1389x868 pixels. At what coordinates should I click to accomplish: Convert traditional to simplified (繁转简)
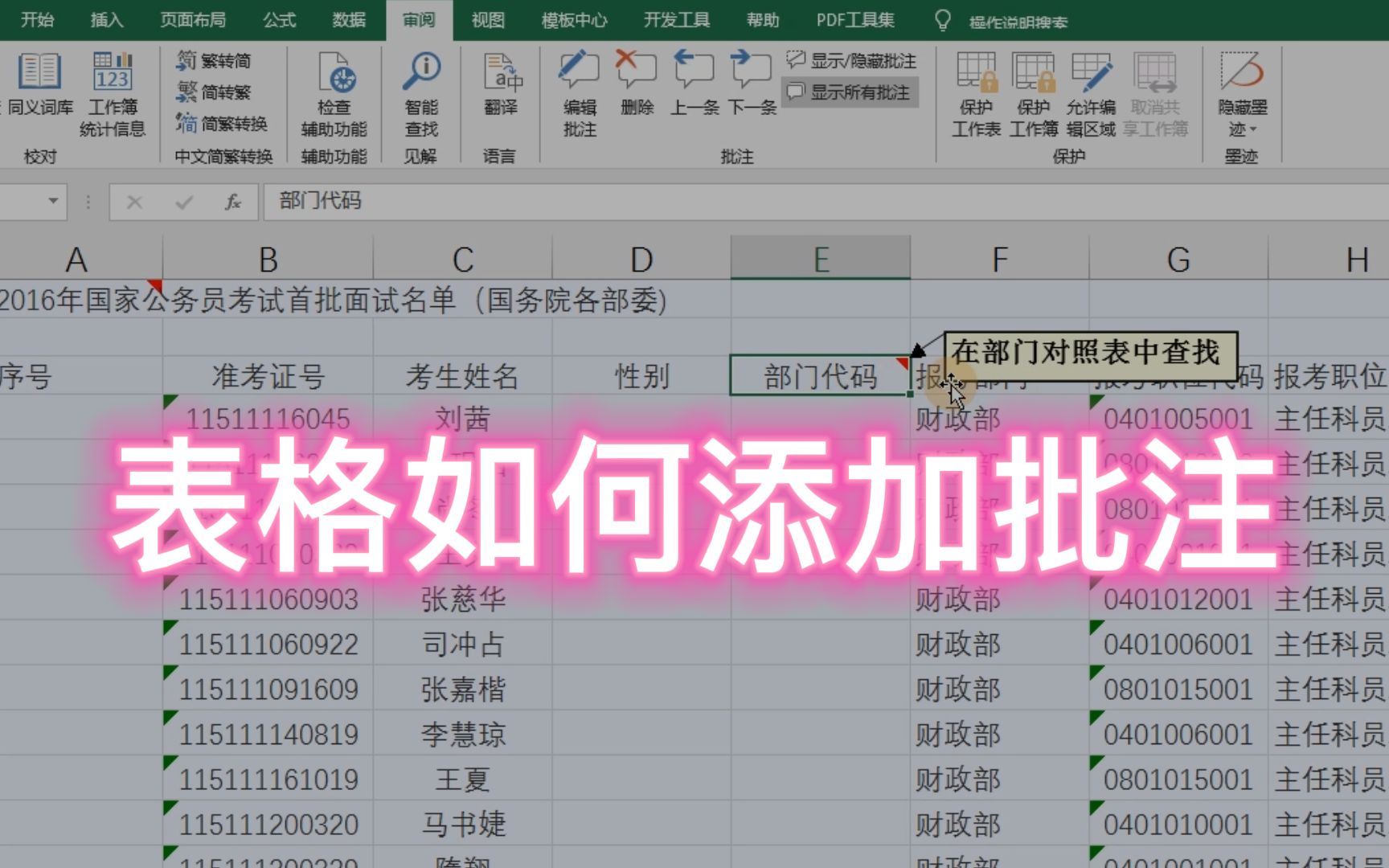(x=214, y=61)
